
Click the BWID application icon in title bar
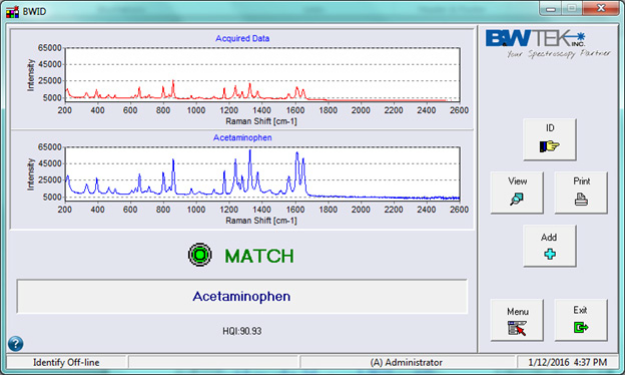12,12
